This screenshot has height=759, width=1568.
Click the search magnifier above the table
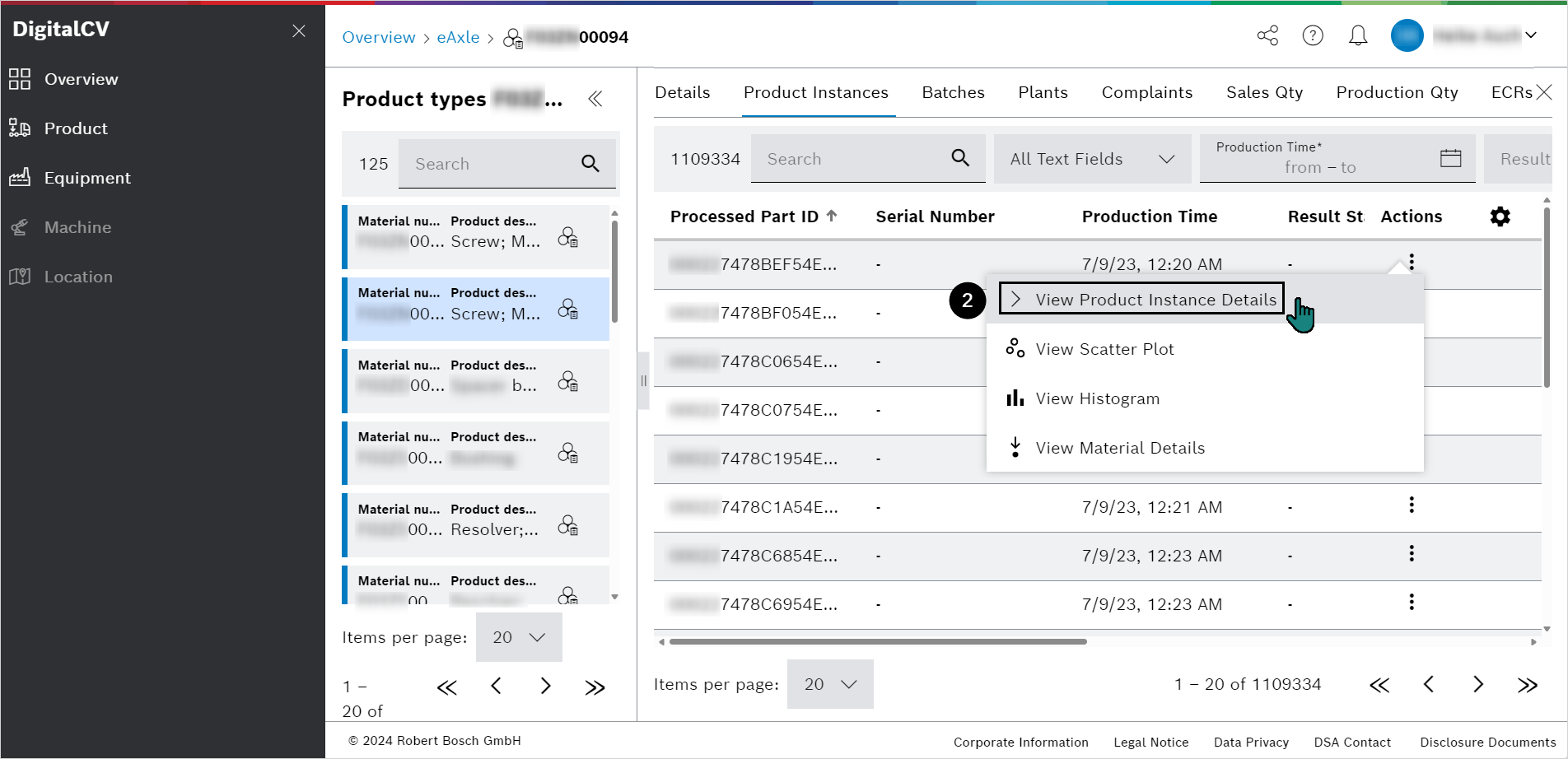960,158
